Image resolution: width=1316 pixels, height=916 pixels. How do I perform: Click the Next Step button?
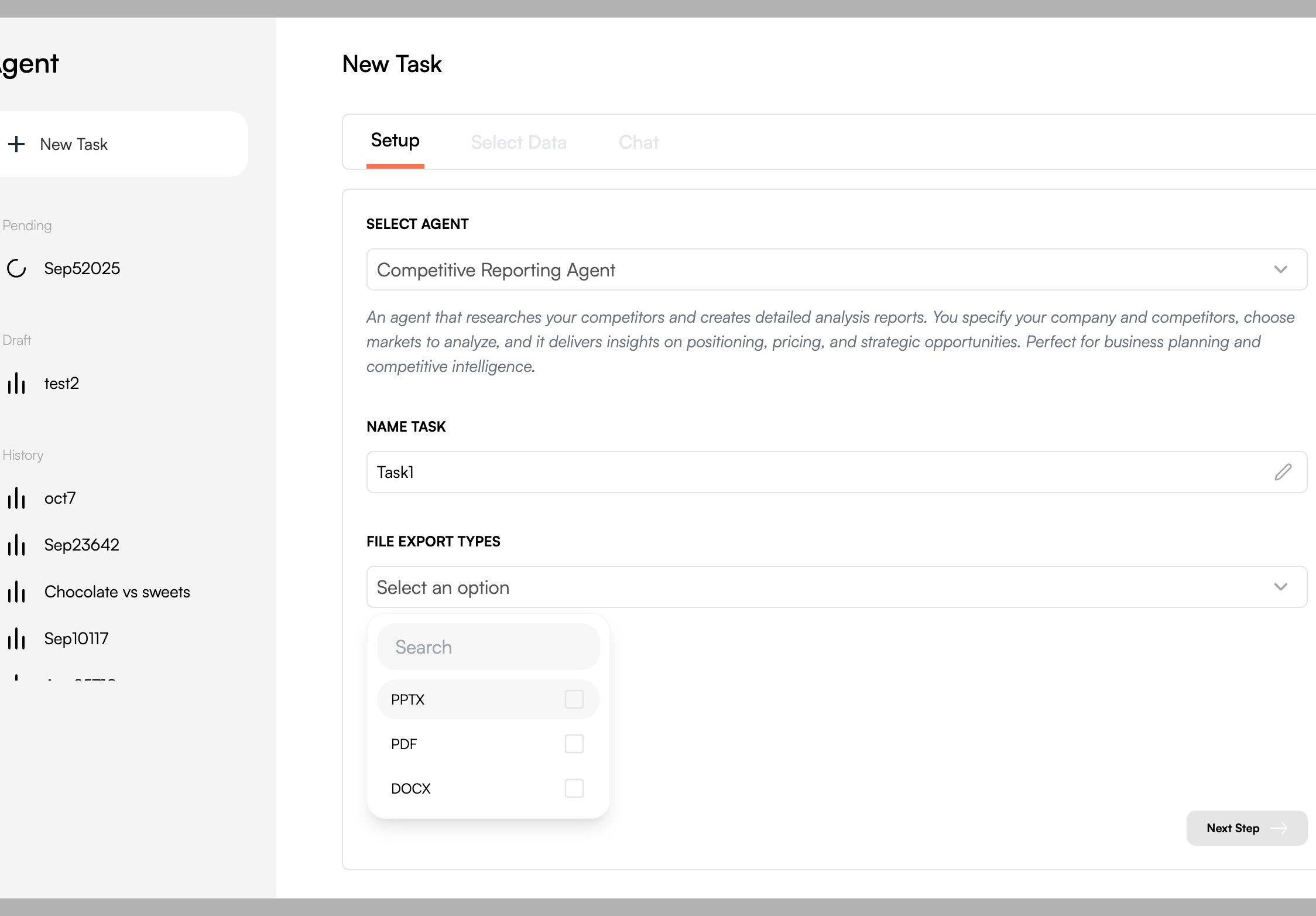click(1246, 828)
